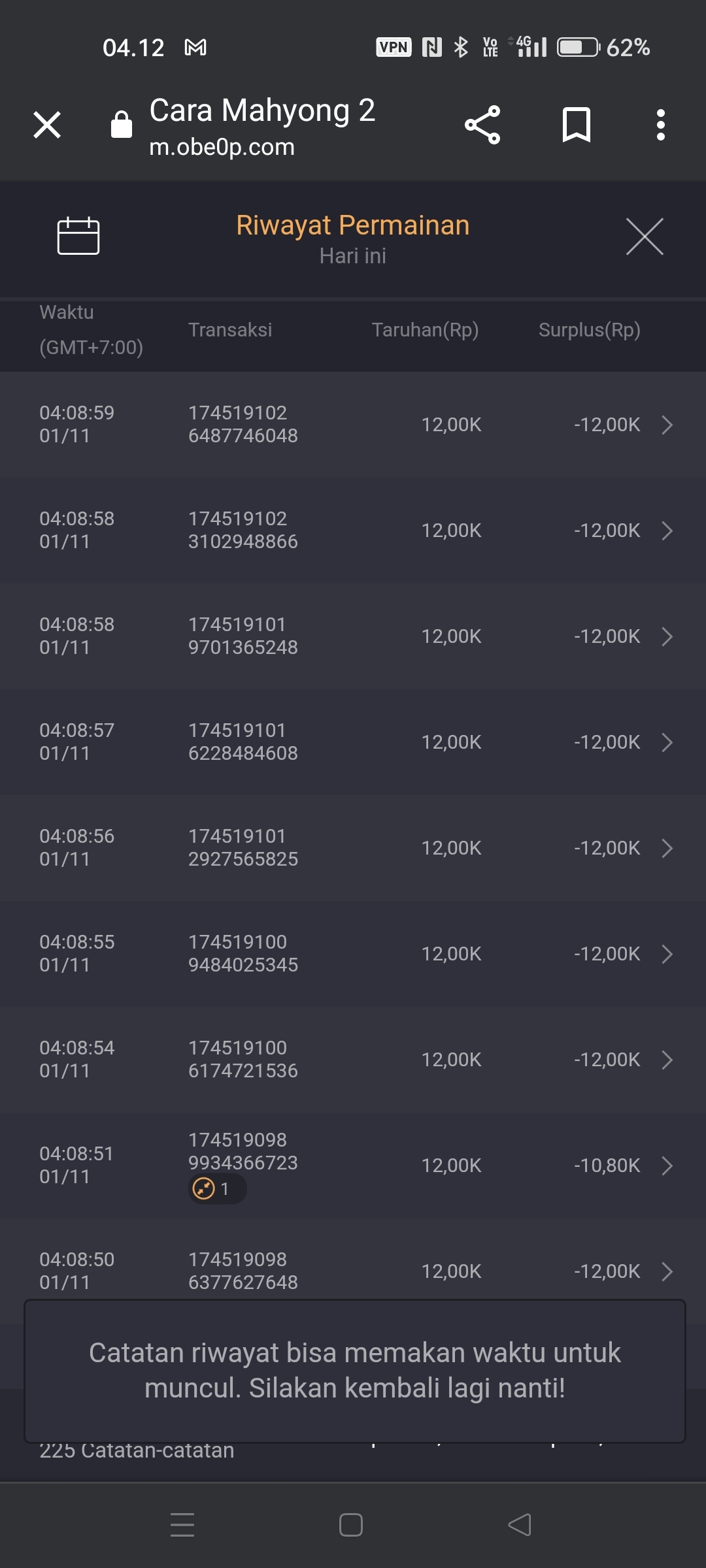Tap the share icon in browser bar

tap(482, 125)
